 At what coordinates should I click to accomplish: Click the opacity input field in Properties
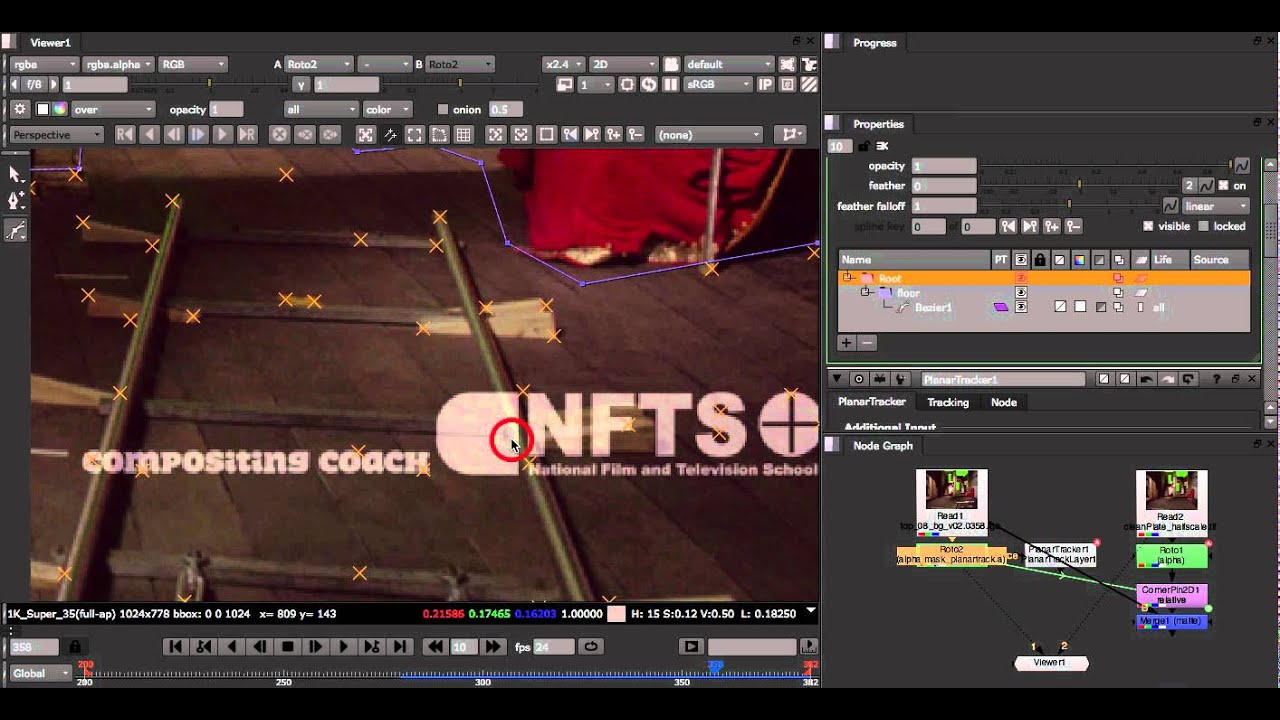point(943,166)
